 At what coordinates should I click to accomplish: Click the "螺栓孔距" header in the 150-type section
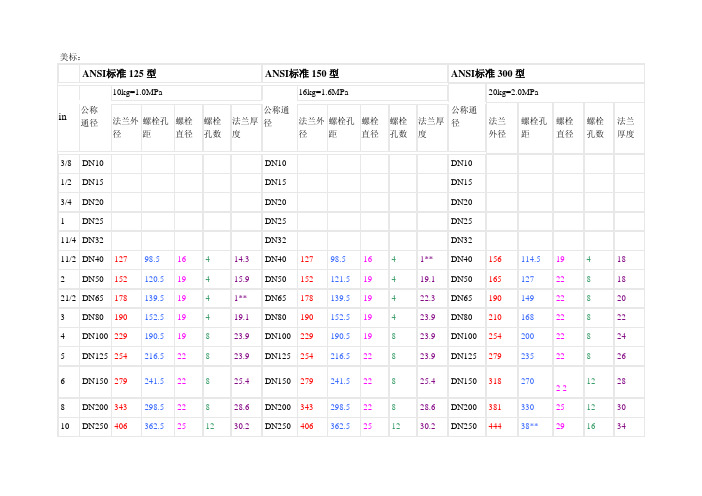(342, 128)
